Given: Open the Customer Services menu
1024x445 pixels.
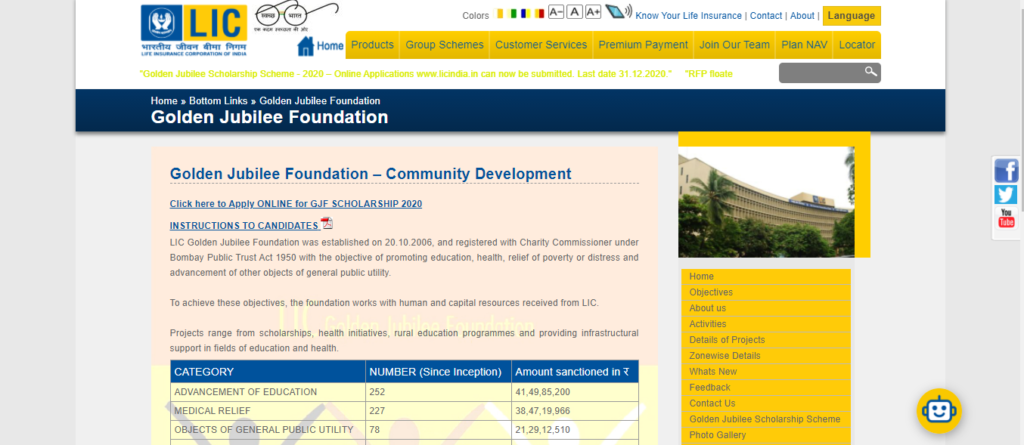Looking at the screenshot, I should tap(541, 45).
